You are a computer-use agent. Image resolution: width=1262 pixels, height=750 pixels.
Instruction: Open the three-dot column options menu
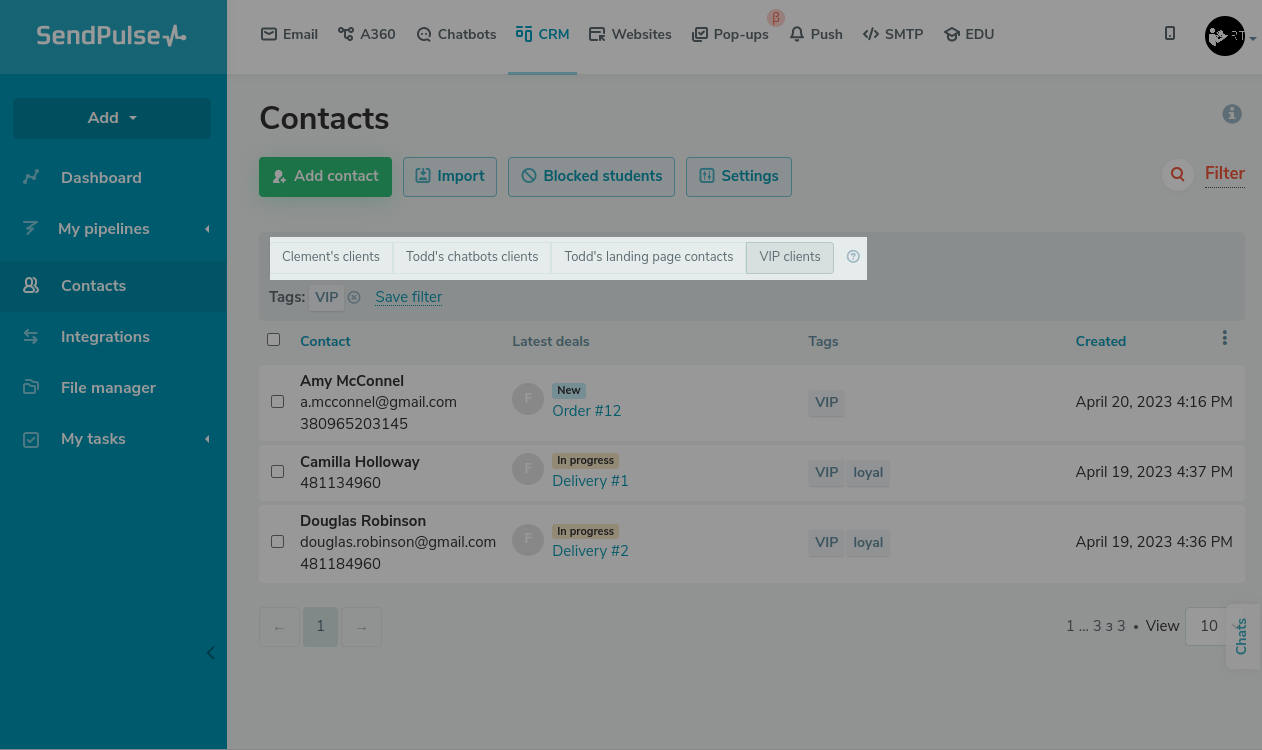point(1224,339)
